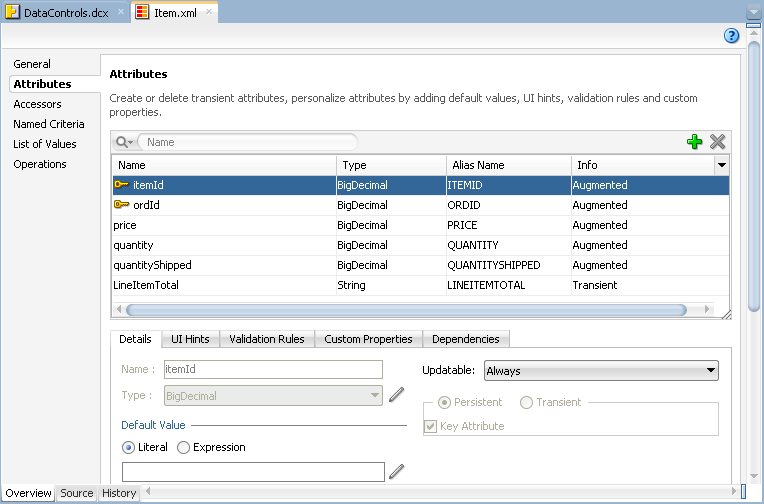Screen dimensions: 764x504
Task: Close the Item.xml tab
Action: (x=209, y=12)
